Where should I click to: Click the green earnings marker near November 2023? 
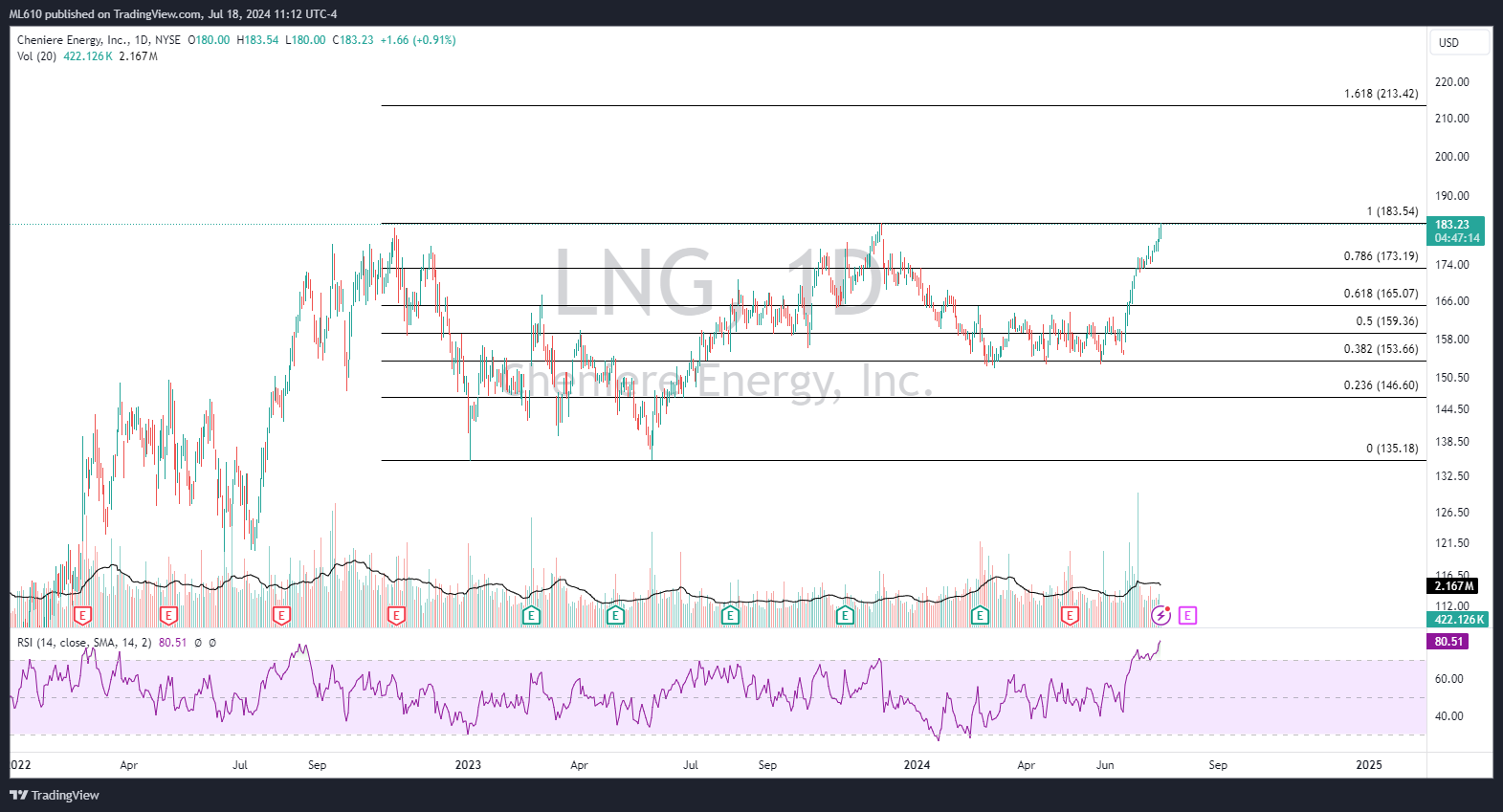[x=845, y=616]
